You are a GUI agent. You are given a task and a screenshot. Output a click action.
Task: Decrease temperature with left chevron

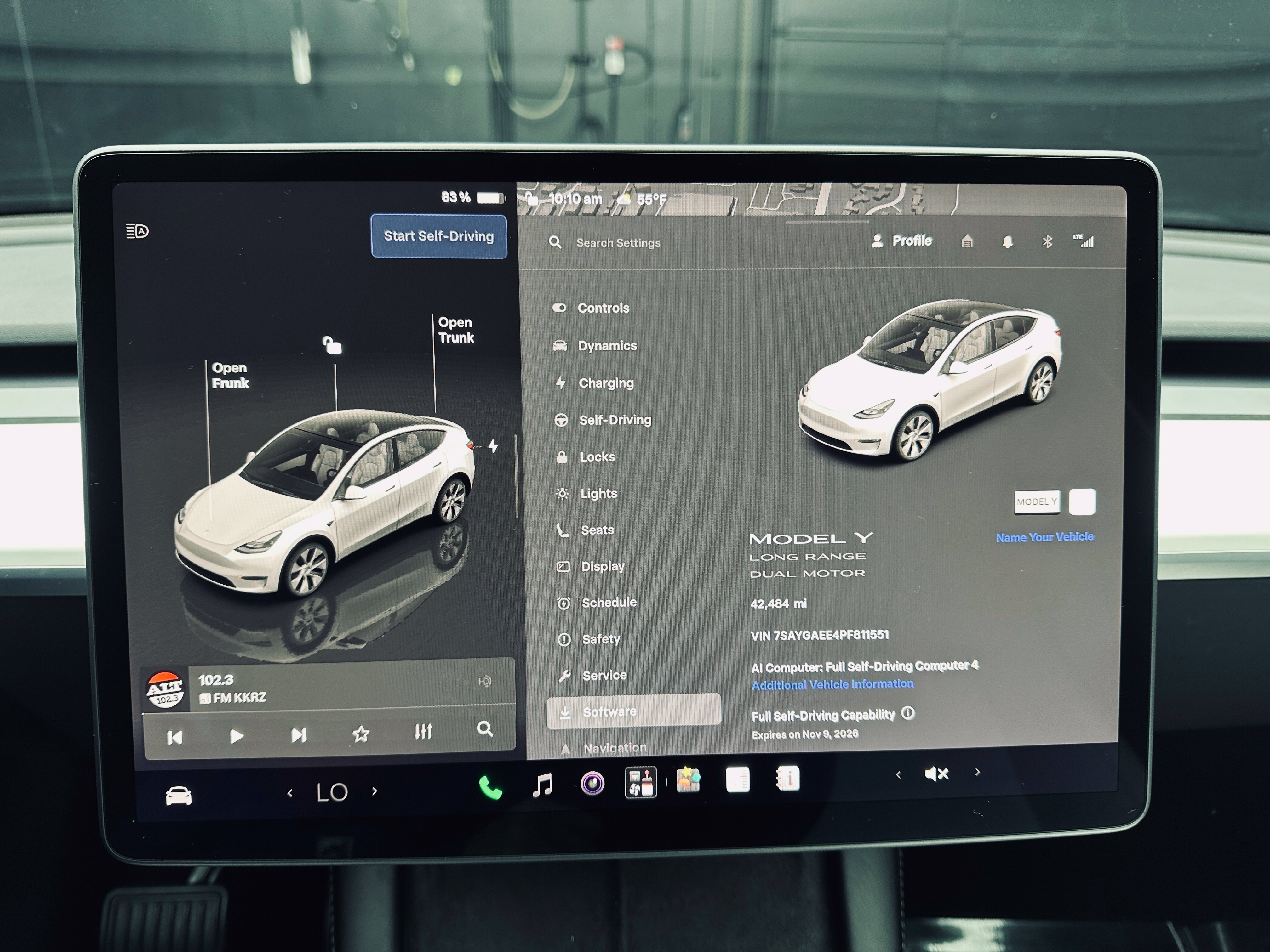(x=290, y=793)
